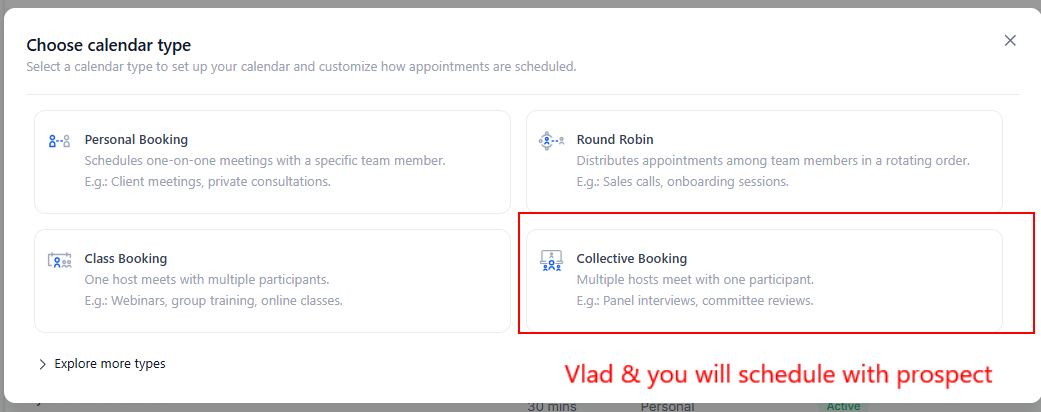Click the 'Select a calendar type' subtitle text

coord(300,67)
